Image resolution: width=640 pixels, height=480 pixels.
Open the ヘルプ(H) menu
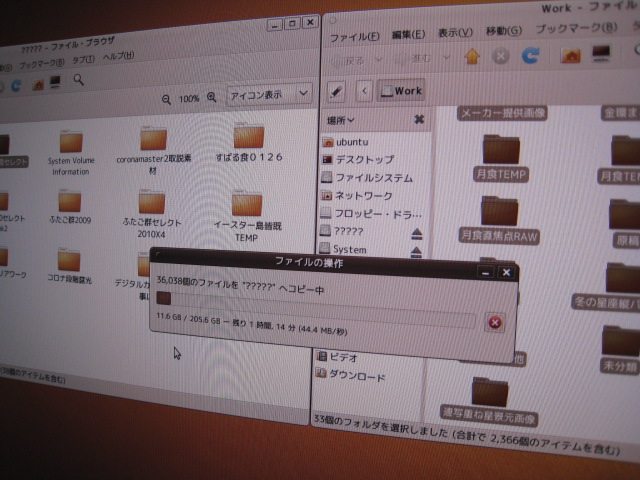[118, 56]
